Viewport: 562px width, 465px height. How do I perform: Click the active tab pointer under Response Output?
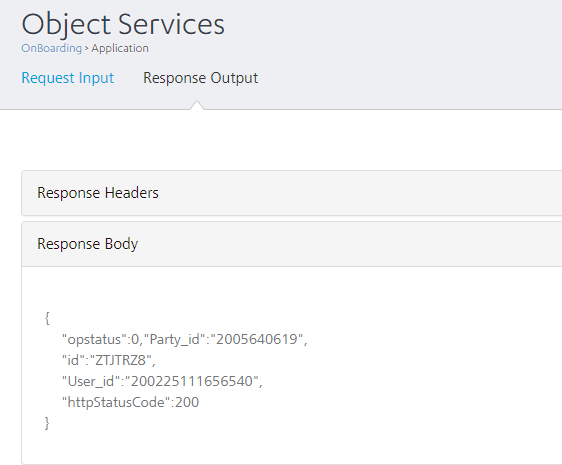click(197, 105)
